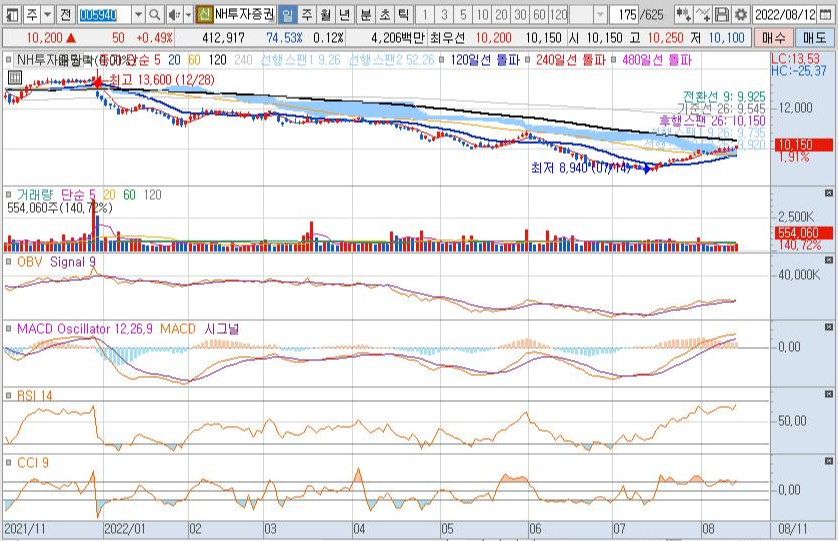Click the bar count field showing 175
The image size is (838, 541).
pos(625,14)
